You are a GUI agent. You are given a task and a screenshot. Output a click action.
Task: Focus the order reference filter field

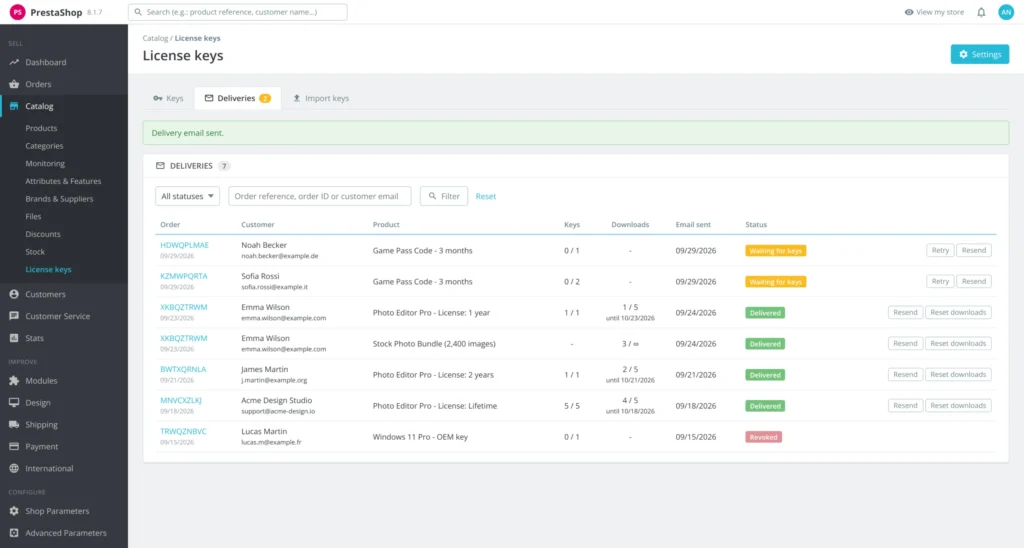point(320,196)
